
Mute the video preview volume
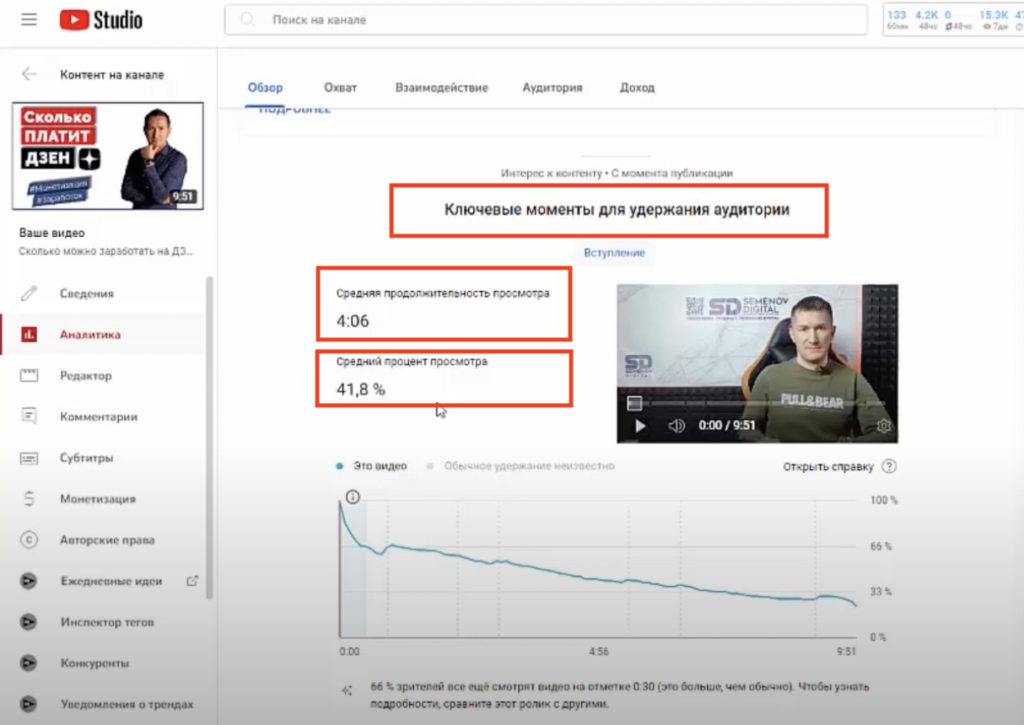[676, 426]
